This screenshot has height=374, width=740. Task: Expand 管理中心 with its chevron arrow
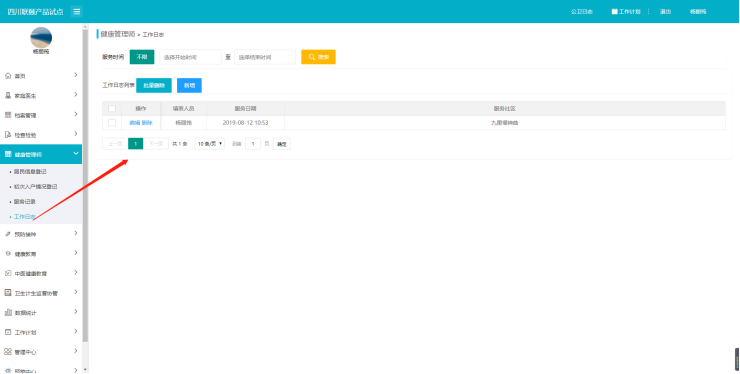[76, 351]
